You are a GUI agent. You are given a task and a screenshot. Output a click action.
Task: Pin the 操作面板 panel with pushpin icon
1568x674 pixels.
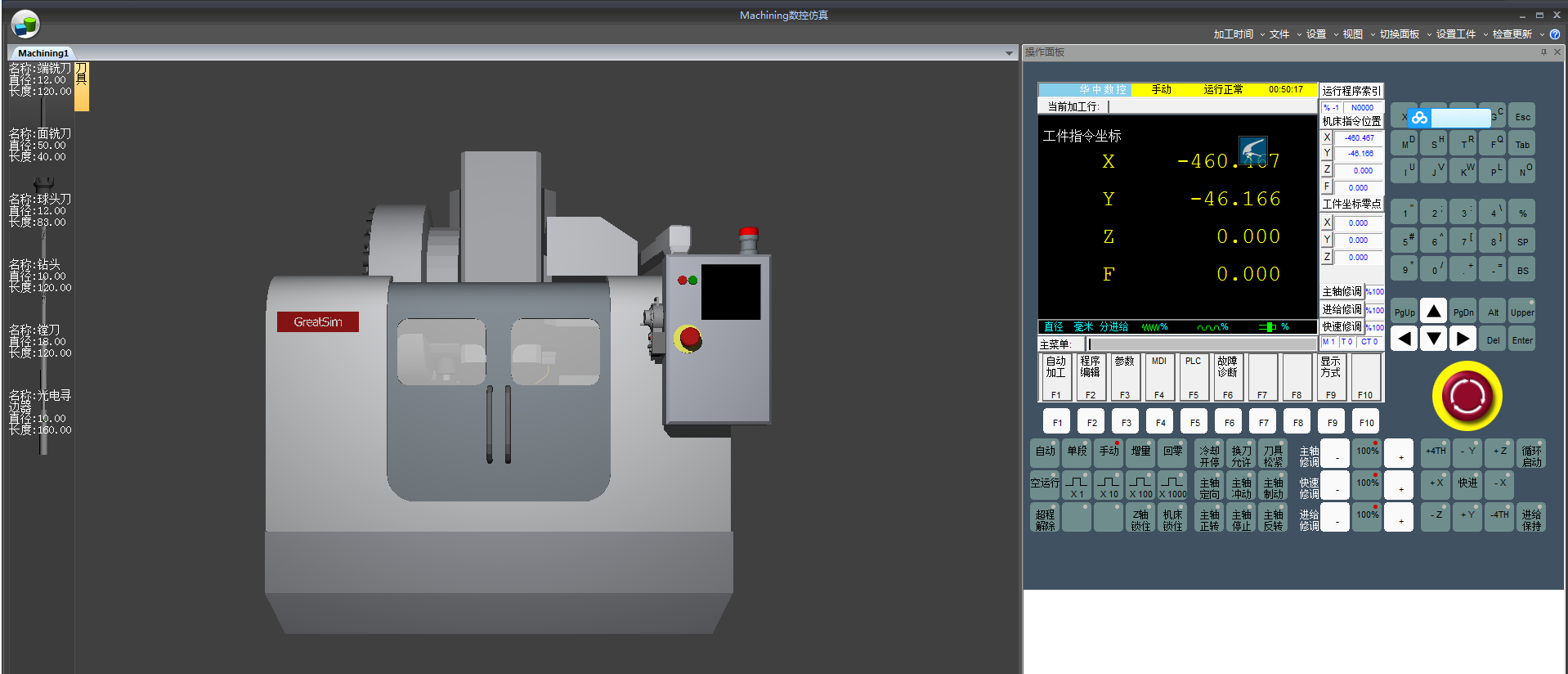click(1543, 52)
